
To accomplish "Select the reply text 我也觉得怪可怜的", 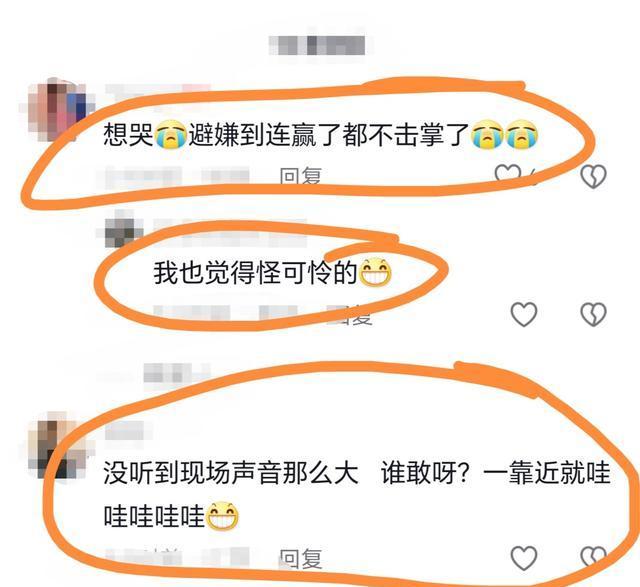I will (x=256, y=273).
